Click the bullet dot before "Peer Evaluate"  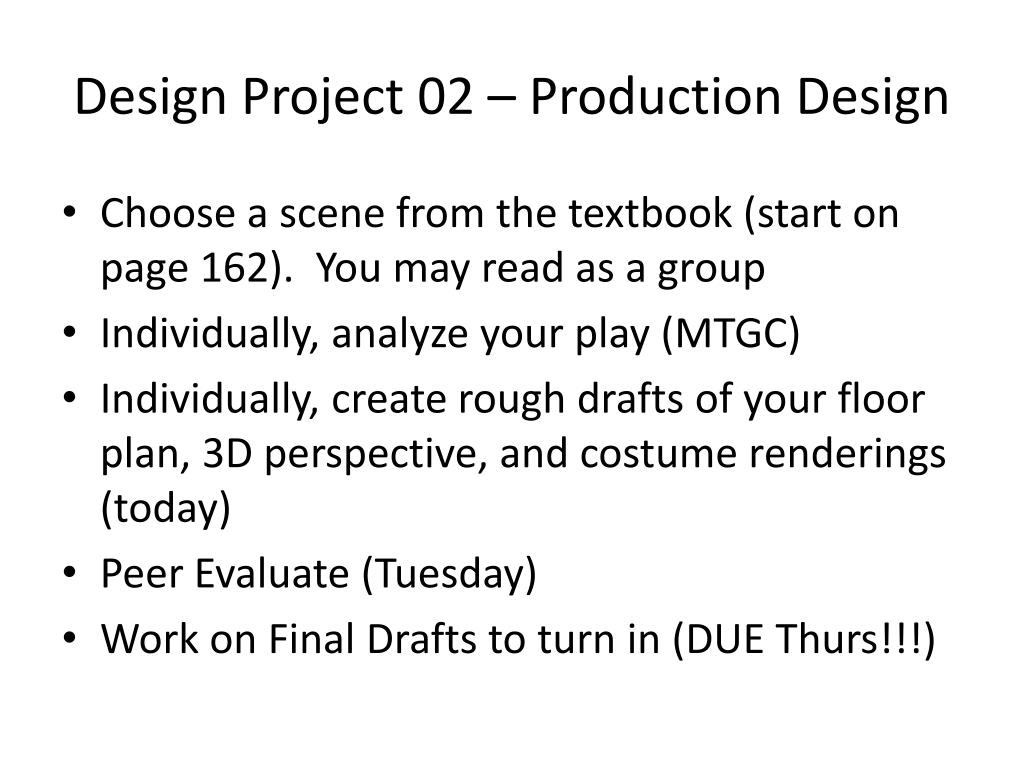70,573
